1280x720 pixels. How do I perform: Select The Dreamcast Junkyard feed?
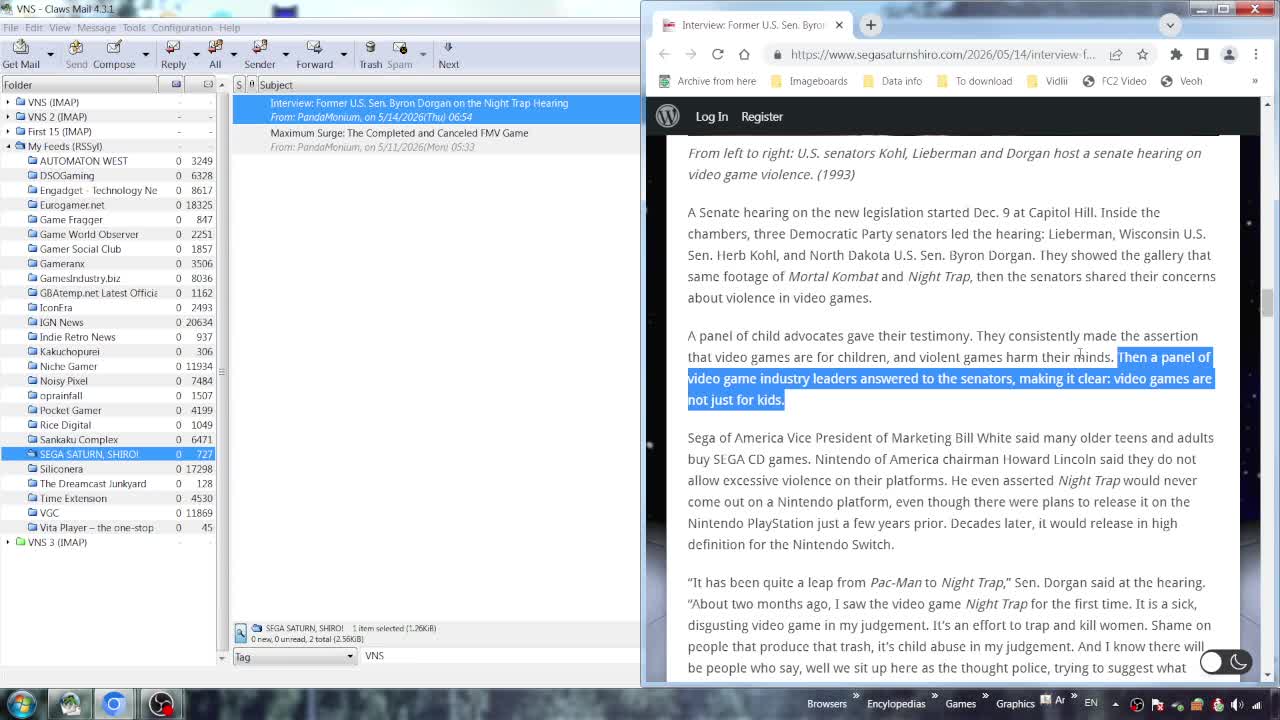tap(93, 484)
